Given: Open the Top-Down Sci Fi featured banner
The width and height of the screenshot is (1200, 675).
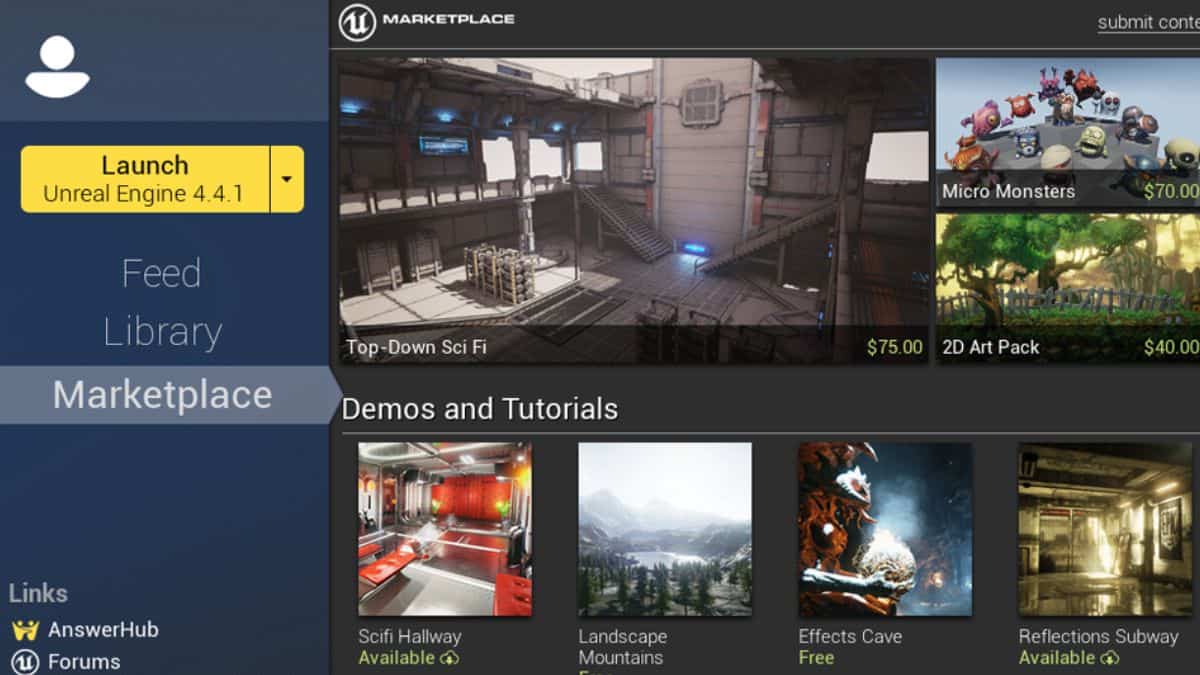Looking at the screenshot, I should click(634, 211).
